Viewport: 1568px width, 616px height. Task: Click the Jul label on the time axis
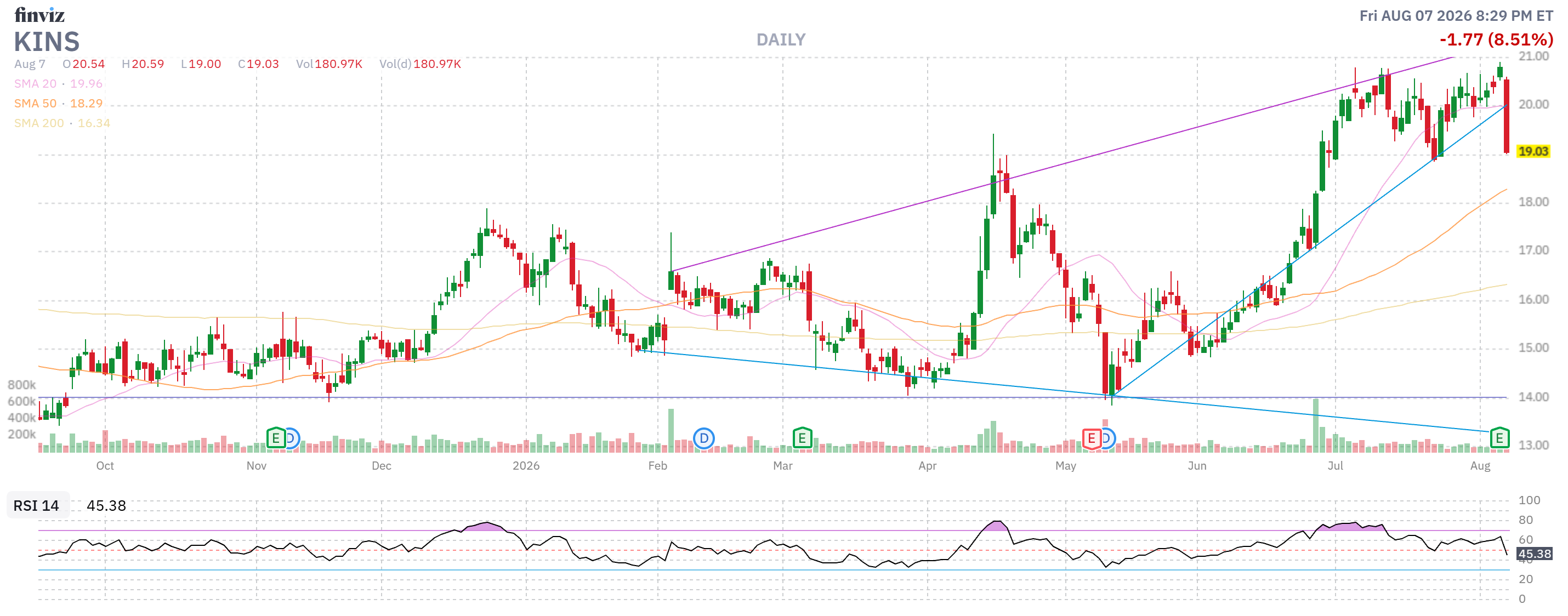tap(1335, 466)
